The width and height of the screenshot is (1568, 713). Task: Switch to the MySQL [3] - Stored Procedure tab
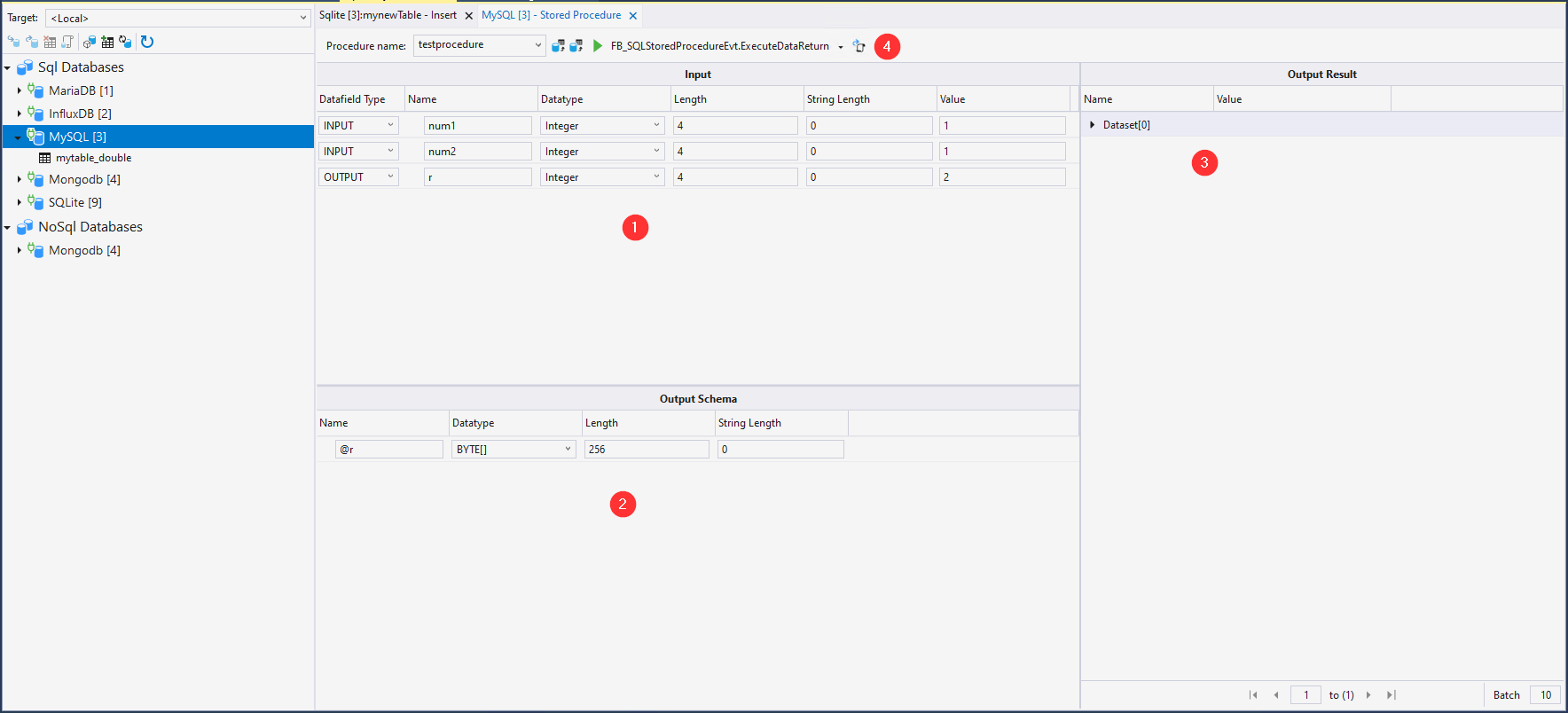551,15
